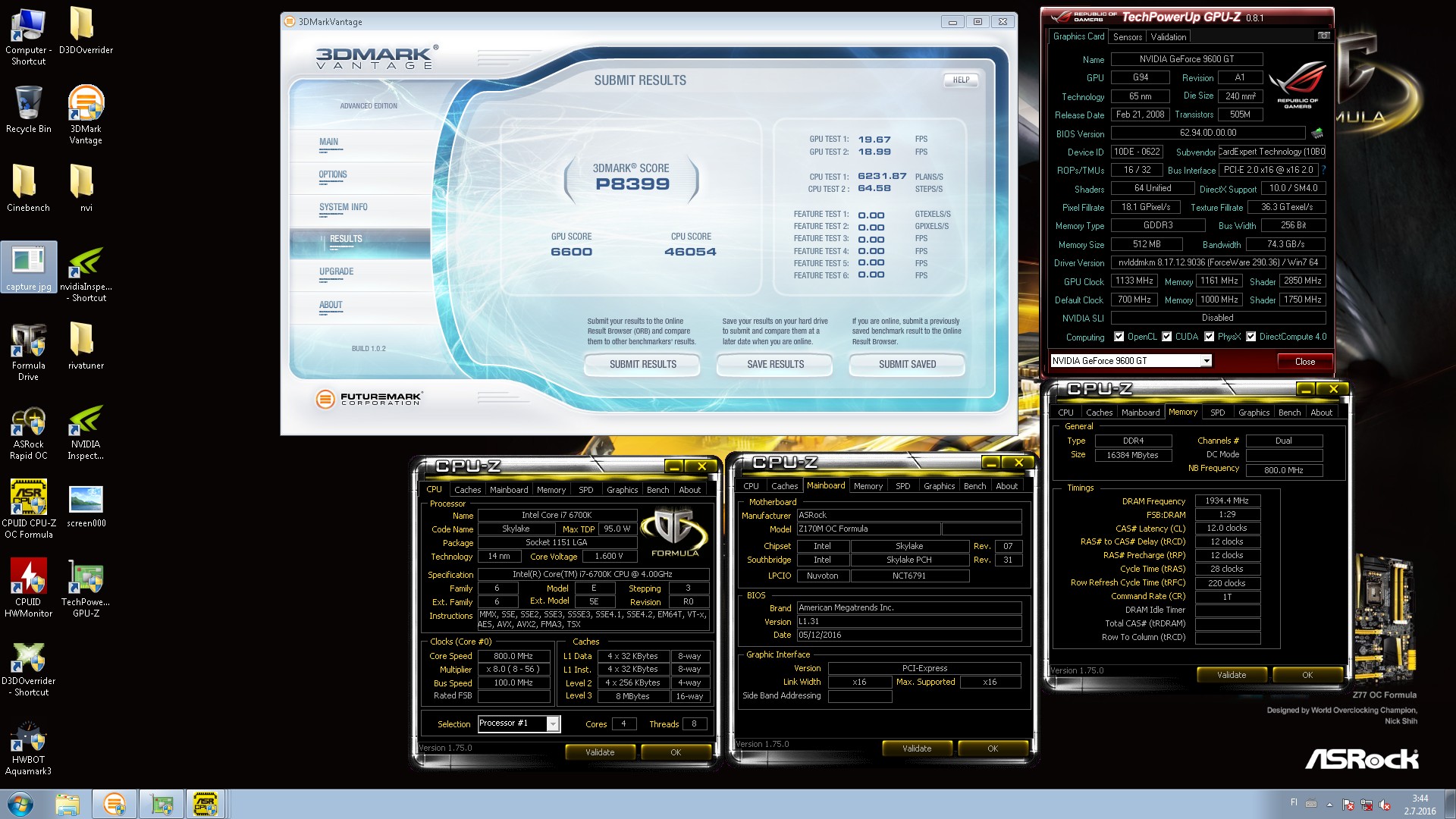
Task: Select the Recycle Bin desktop icon
Action: pos(29,110)
